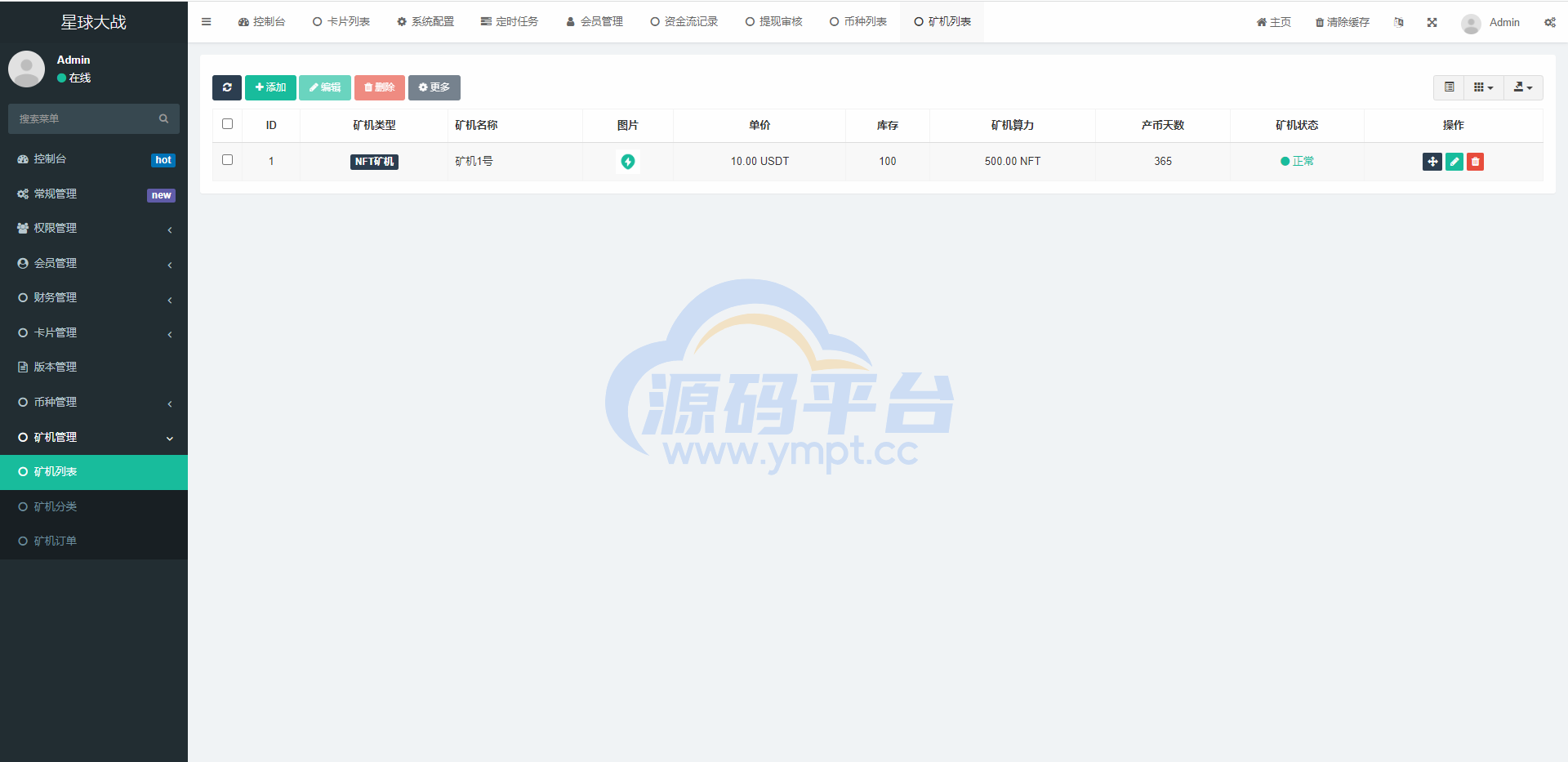1568x762 pixels.
Task: Open the language switch icon
Action: point(1399,22)
